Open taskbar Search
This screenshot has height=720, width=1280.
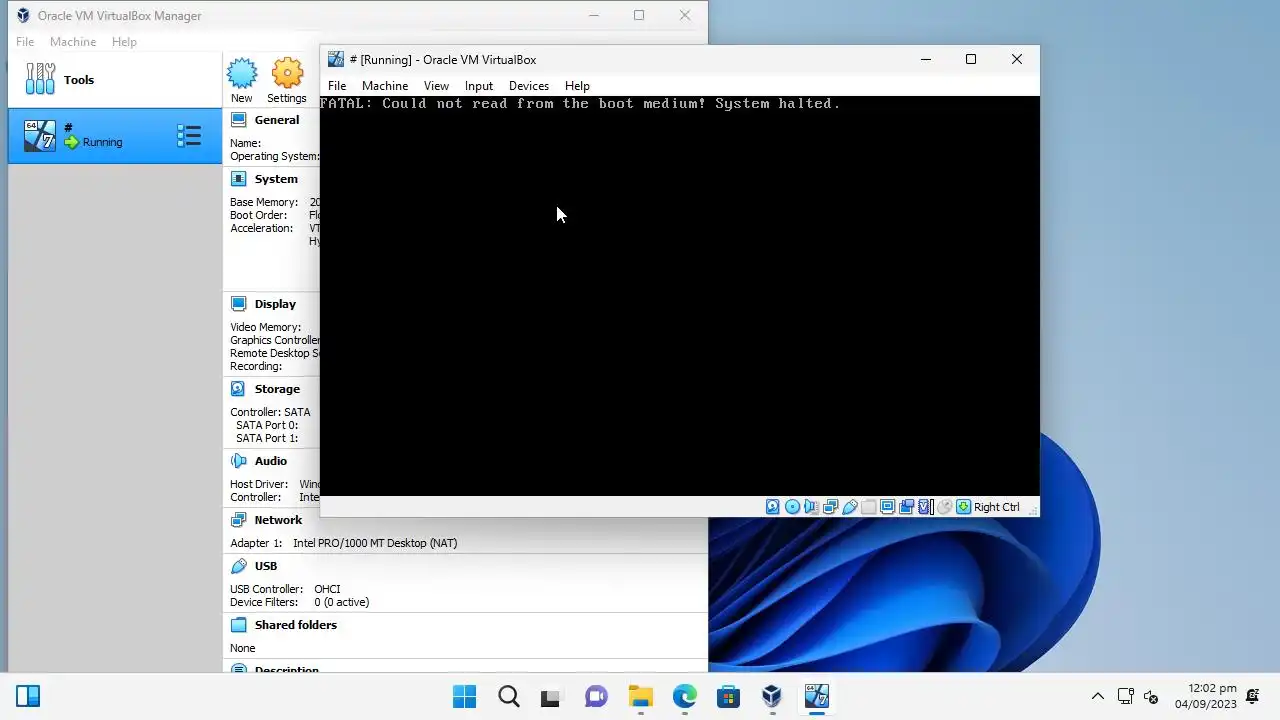click(508, 696)
